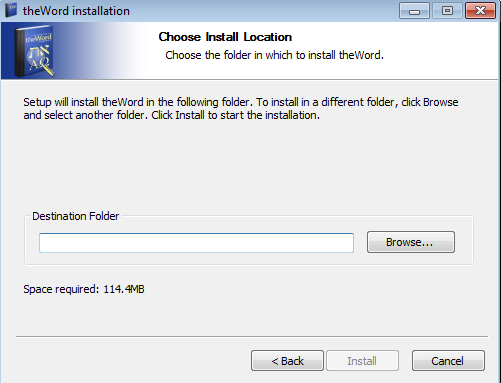
Task: Click the setup instructions paragraph text
Action: coord(241,108)
